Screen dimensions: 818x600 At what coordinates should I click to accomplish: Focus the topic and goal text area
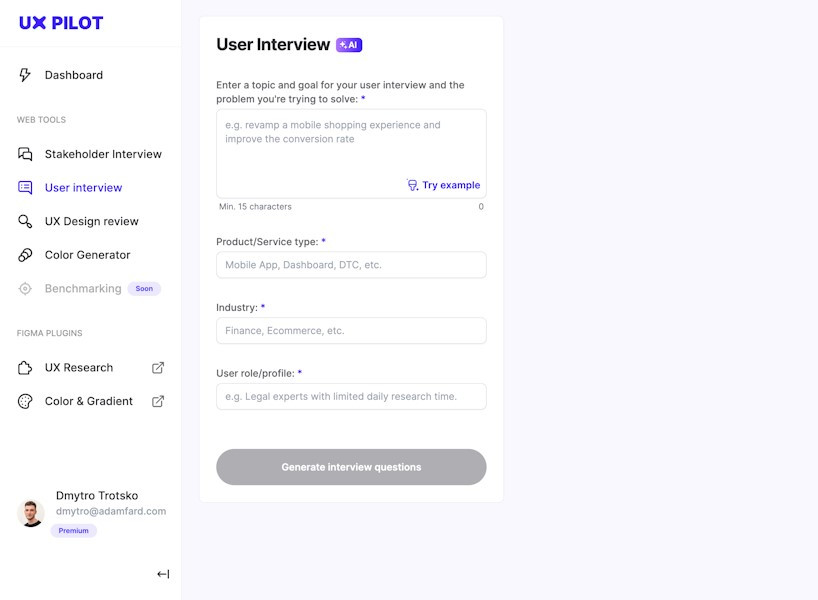pyautogui.click(x=351, y=153)
